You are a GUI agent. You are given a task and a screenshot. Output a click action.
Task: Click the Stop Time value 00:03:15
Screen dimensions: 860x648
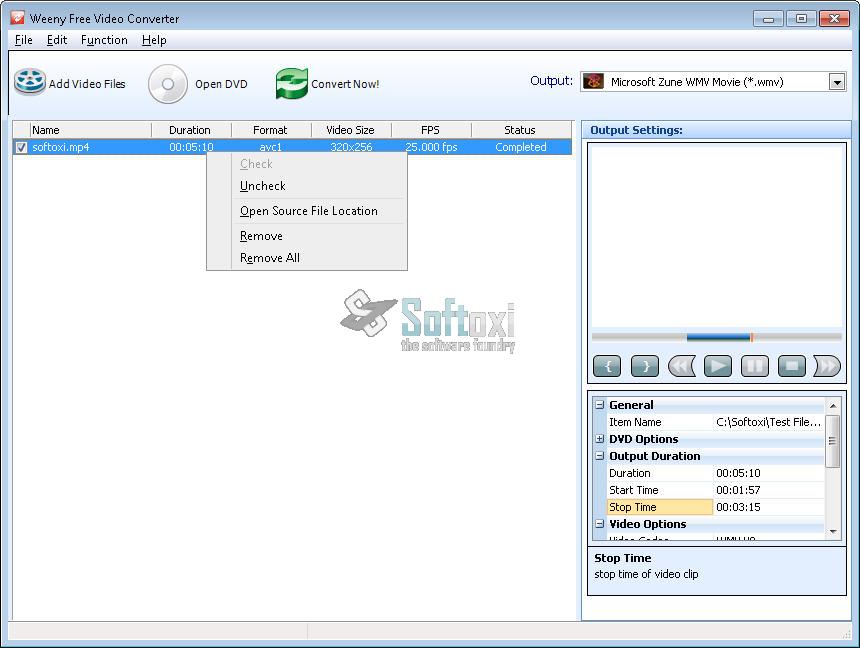coord(768,507)
